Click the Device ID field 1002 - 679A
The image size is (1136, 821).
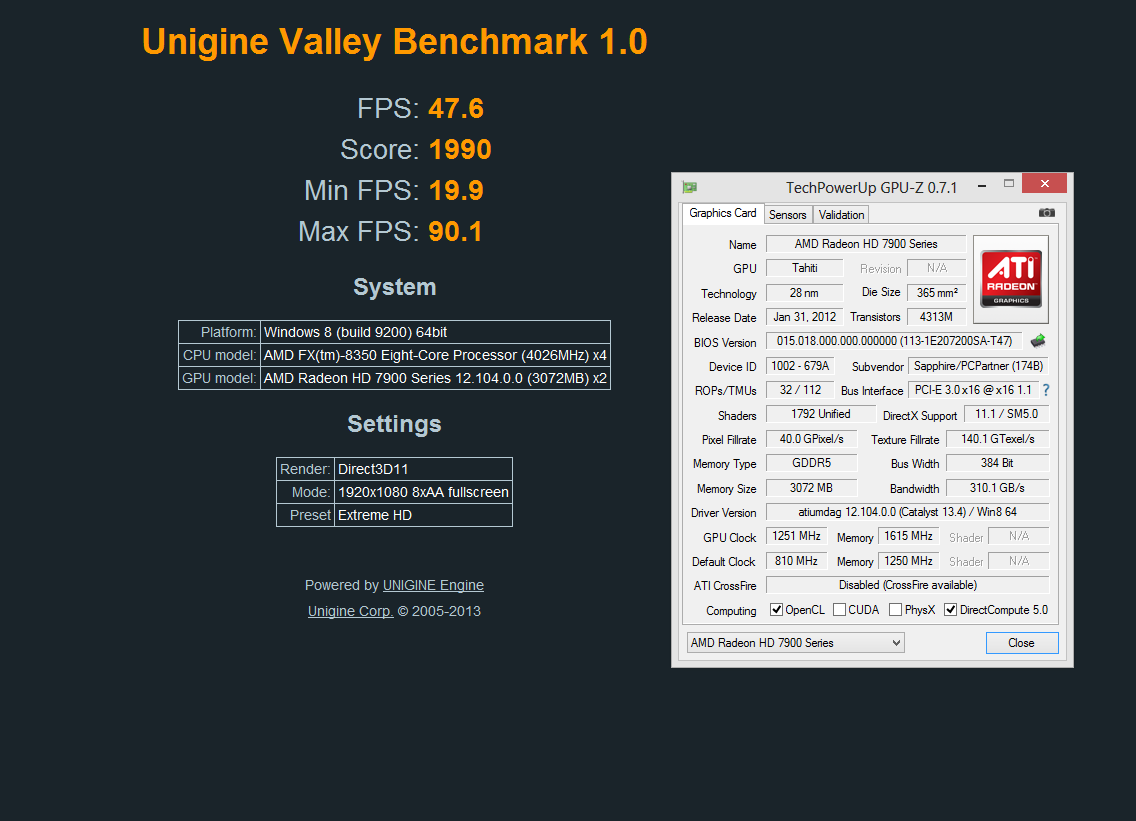point(800,366)
